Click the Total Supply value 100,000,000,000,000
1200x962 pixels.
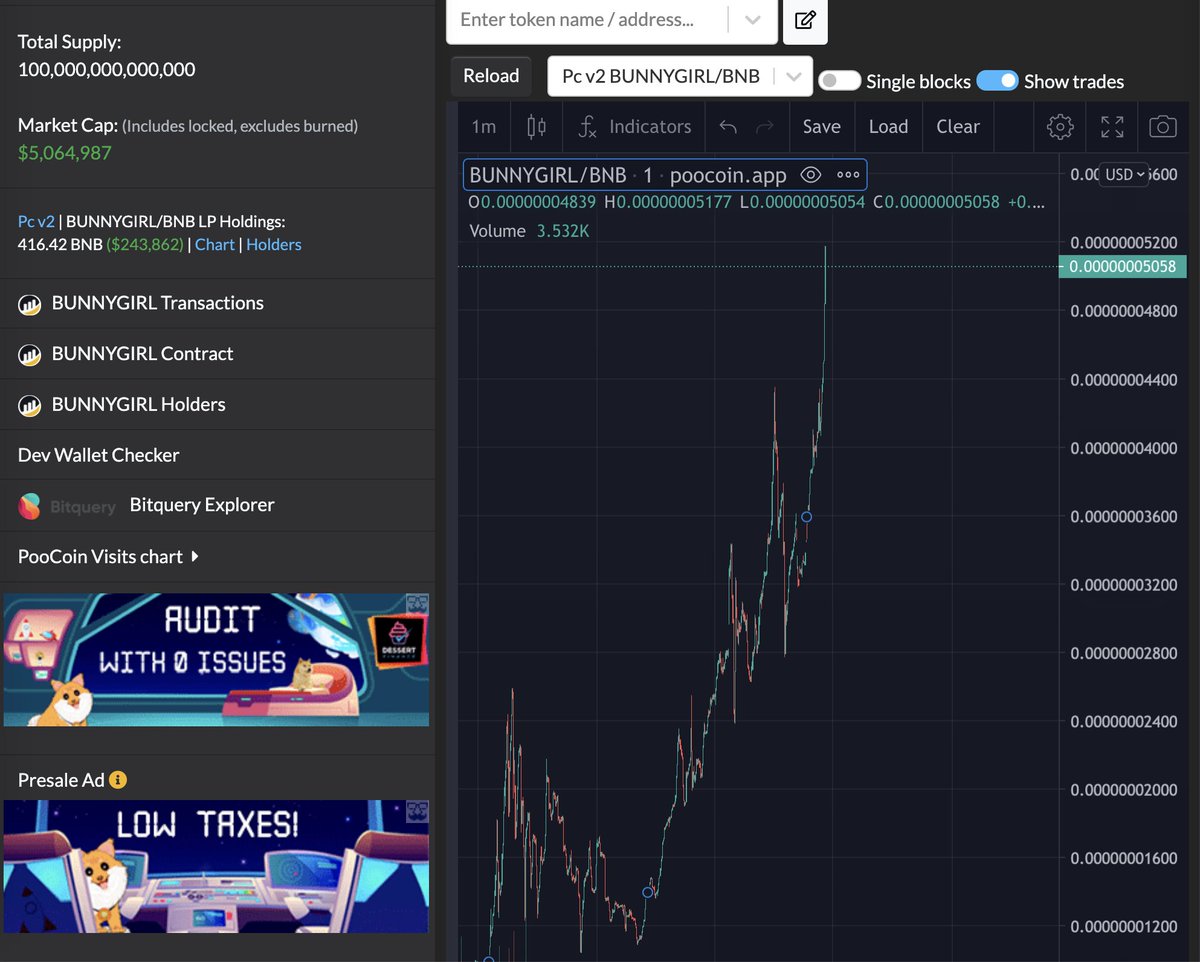(107, 70)
